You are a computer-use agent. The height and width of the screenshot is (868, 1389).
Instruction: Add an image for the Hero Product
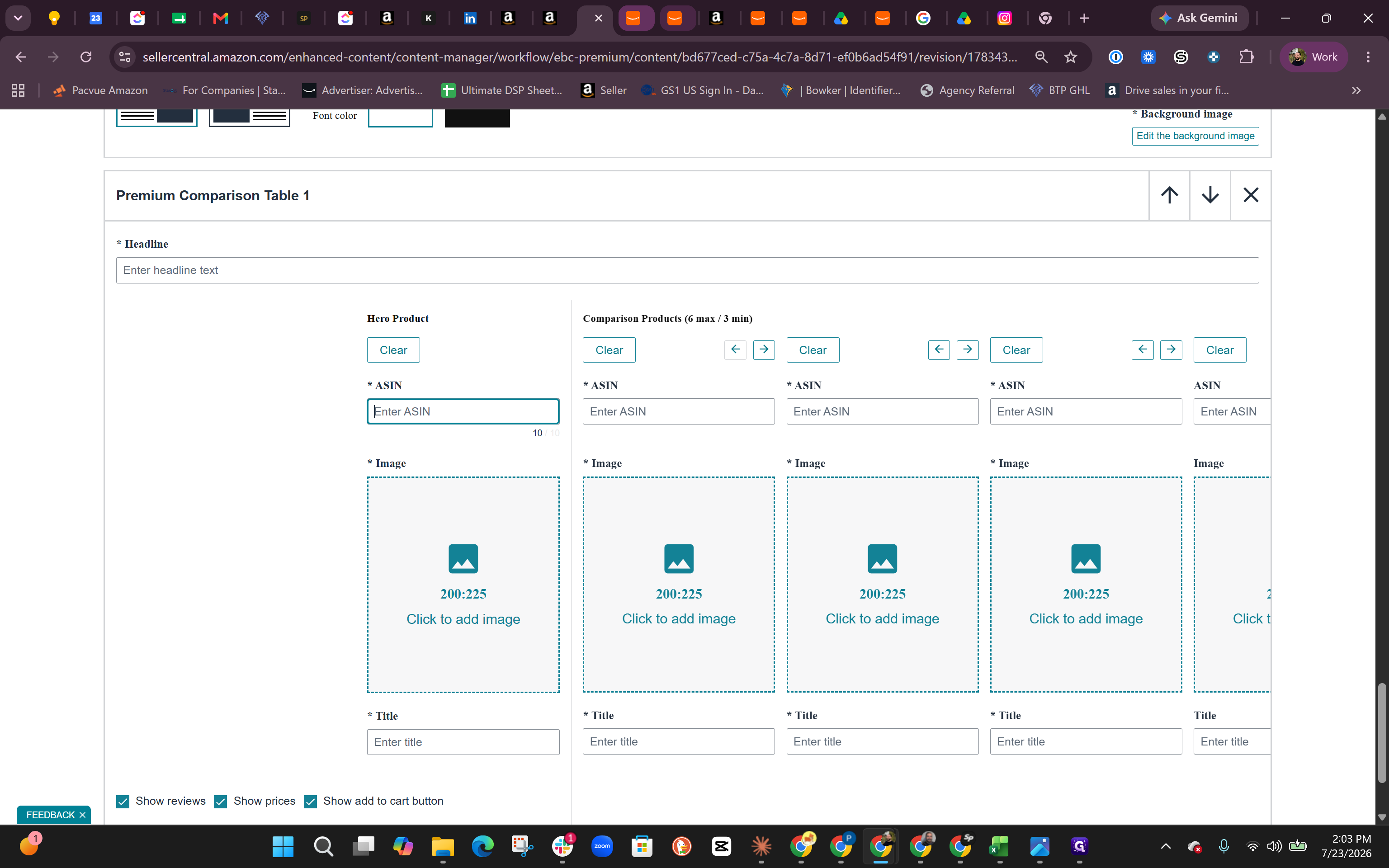[463, 585]
